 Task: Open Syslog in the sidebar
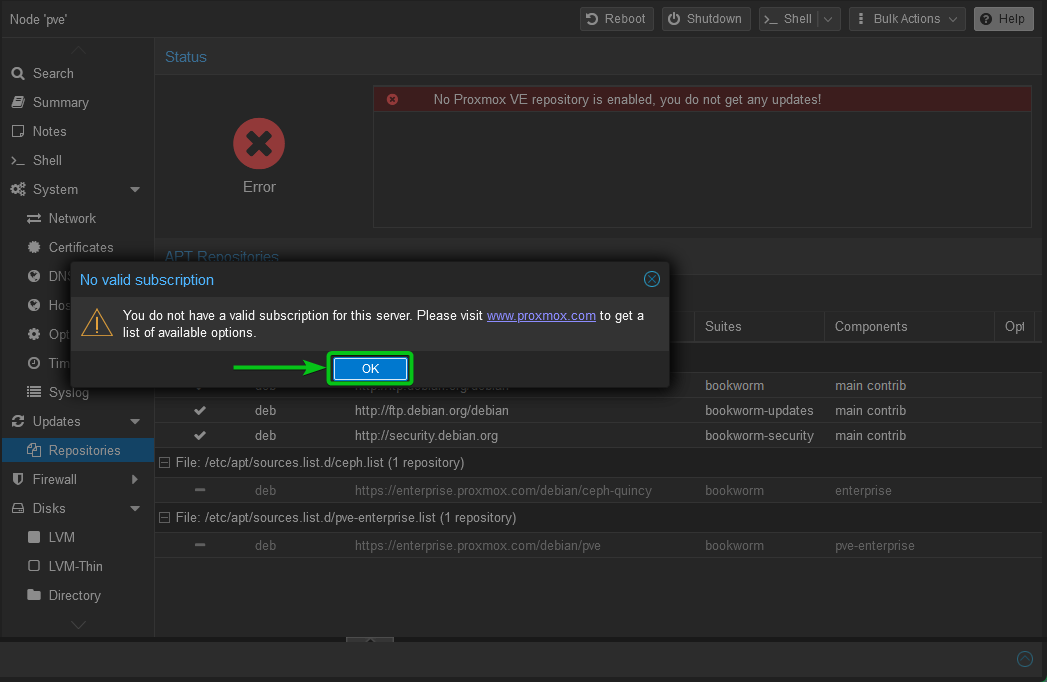click(x=68, y=392)
